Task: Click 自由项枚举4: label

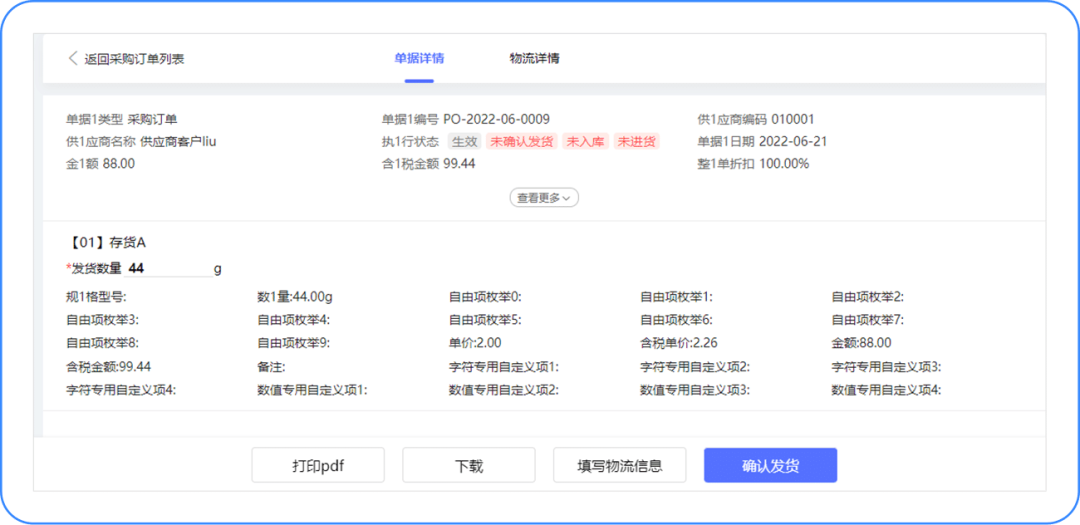Action: pos(294,320)
